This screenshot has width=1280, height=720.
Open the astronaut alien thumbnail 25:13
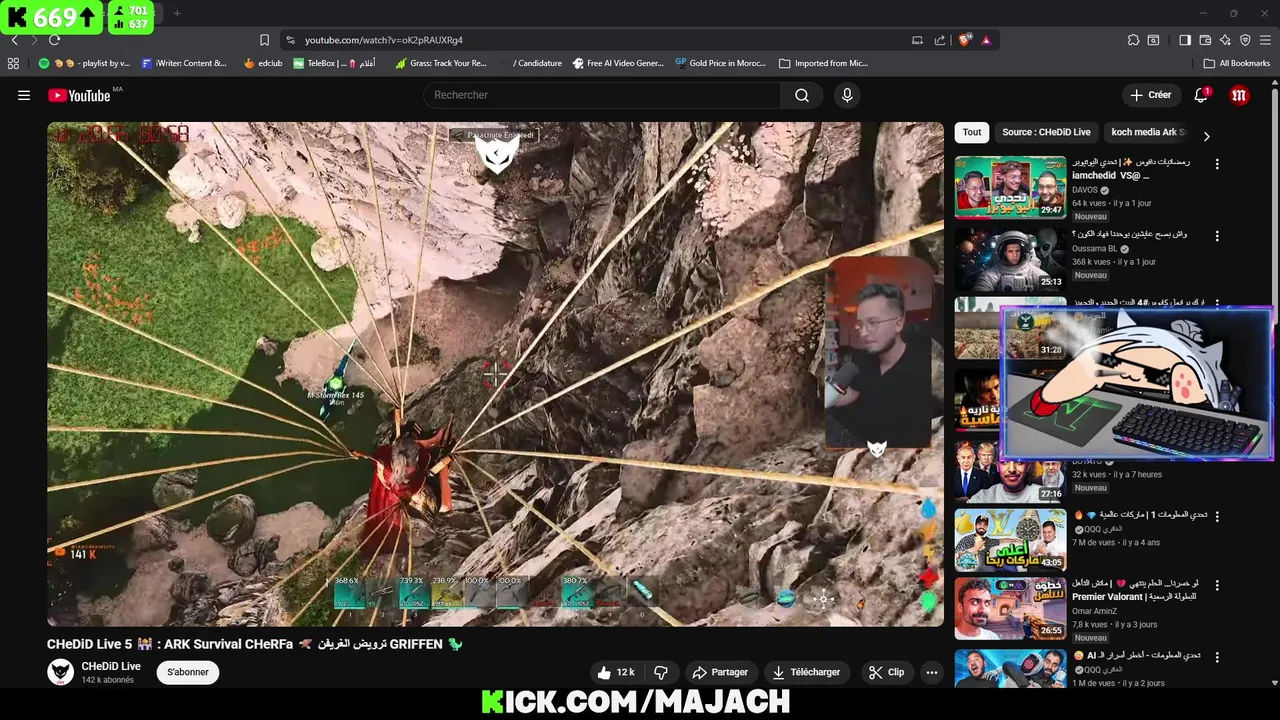click(x=1010, y=258)
